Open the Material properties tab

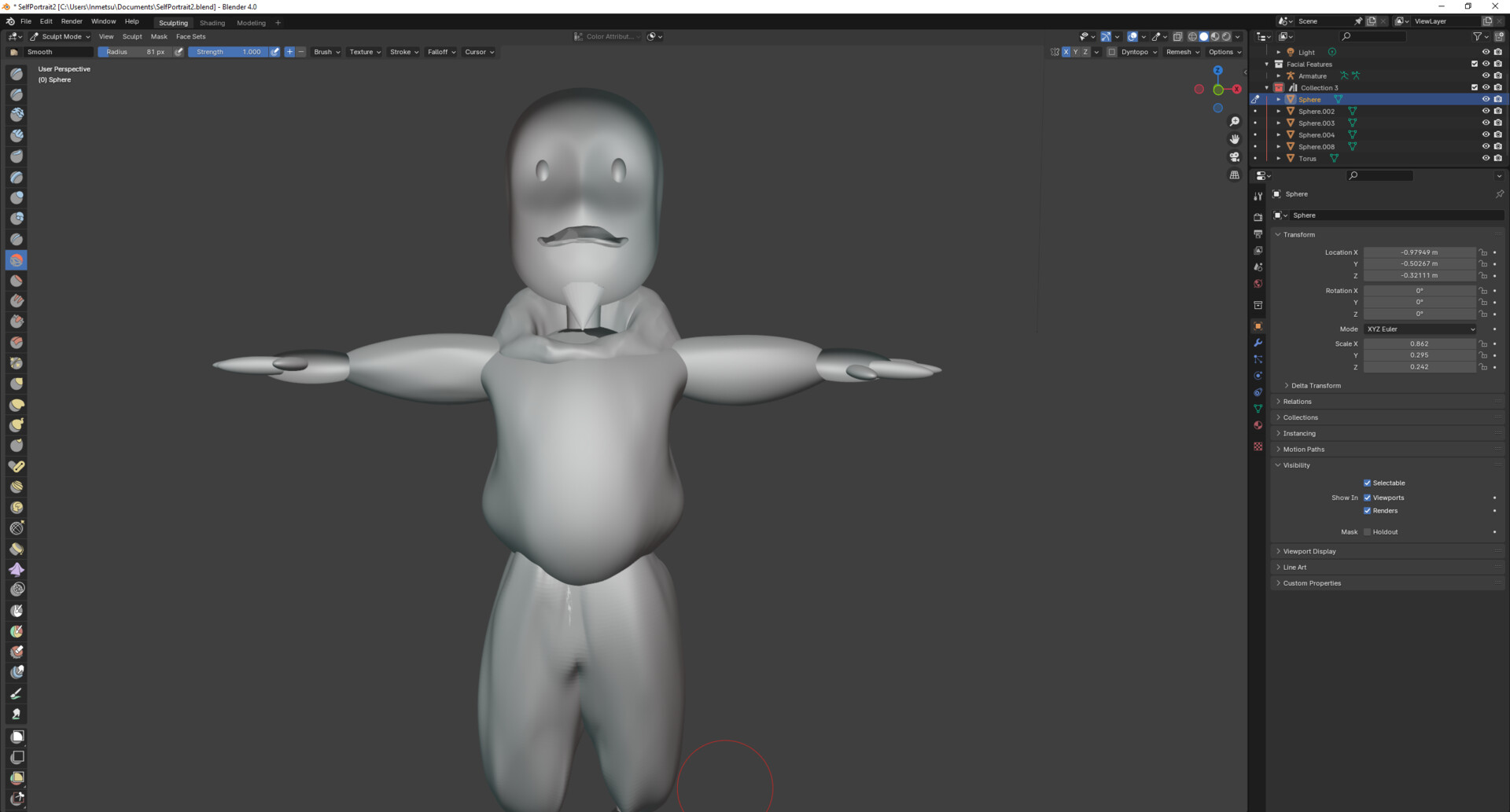pos(1258,425)
